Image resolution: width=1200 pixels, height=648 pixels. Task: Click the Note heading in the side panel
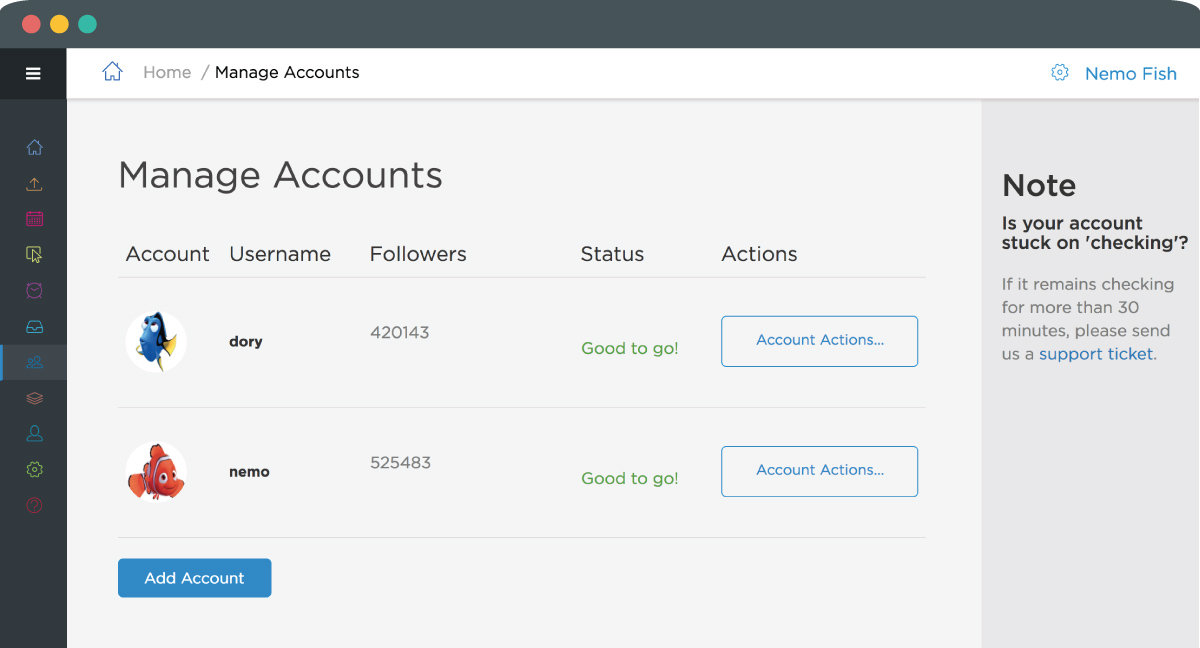click(x=1039, y=185)
